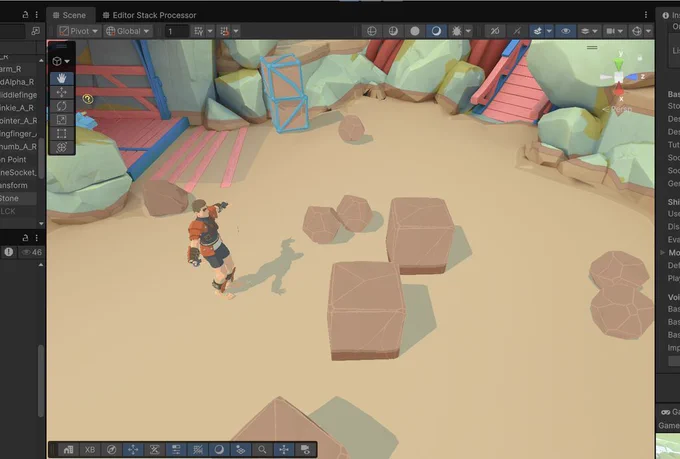
Task: Toggle lower-left panel lock icon
Action: click(x=25, y=238)
